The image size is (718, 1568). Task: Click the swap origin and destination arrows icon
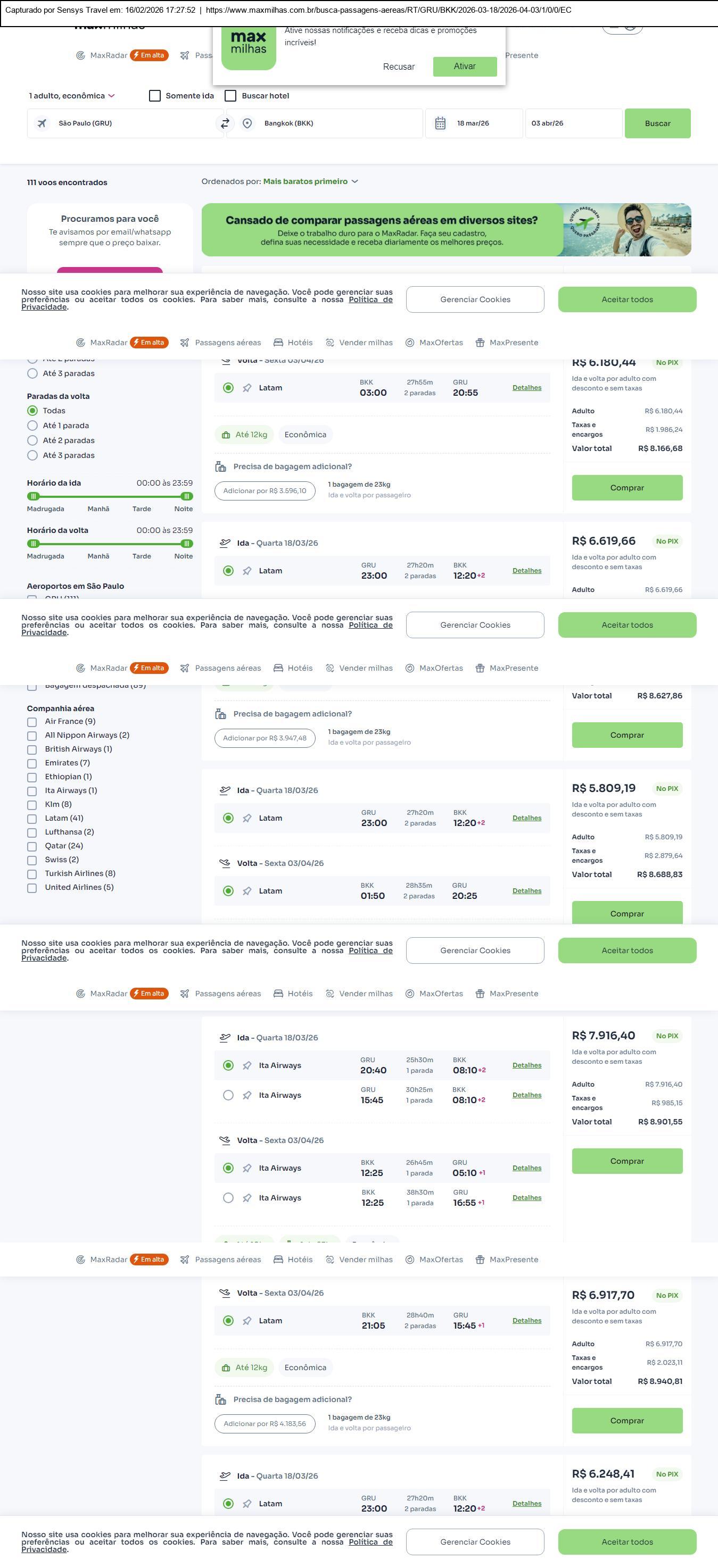click(x=225, y=123)
